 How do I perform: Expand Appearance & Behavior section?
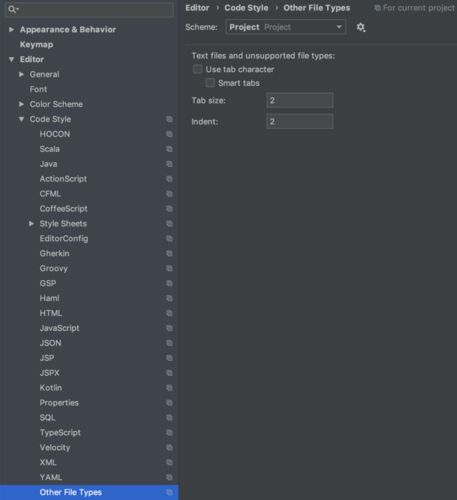click(x=11, y=29)
